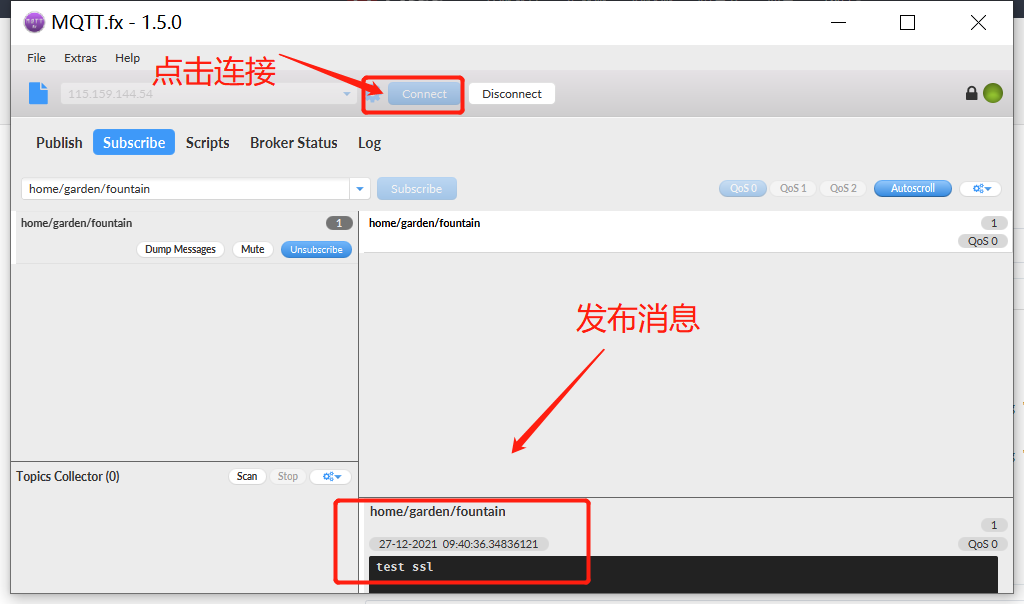Screen dimensions: 1024x604
Task: Toggle QoS 2 option in subscribe bar
Action: coord(843,189)
